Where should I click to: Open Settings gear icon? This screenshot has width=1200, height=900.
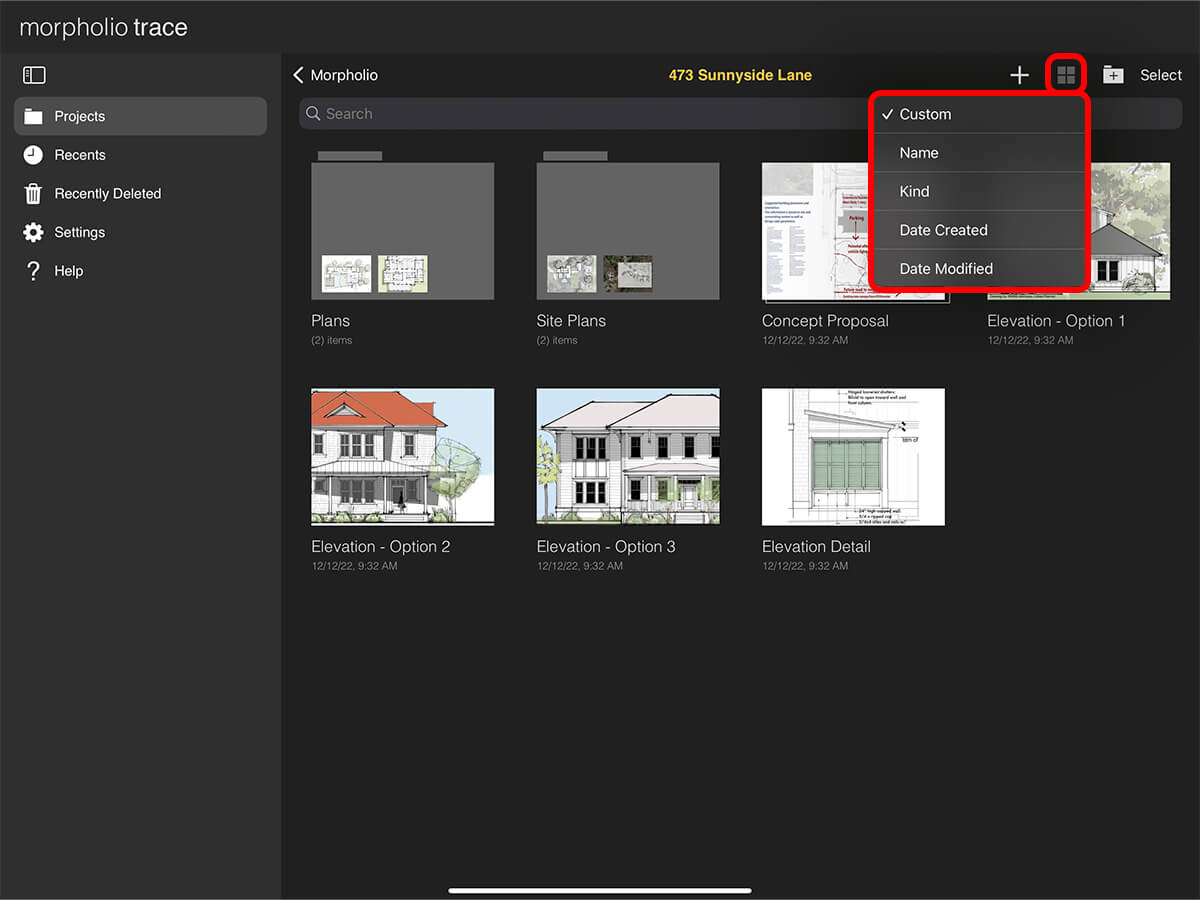pos(34,232)
